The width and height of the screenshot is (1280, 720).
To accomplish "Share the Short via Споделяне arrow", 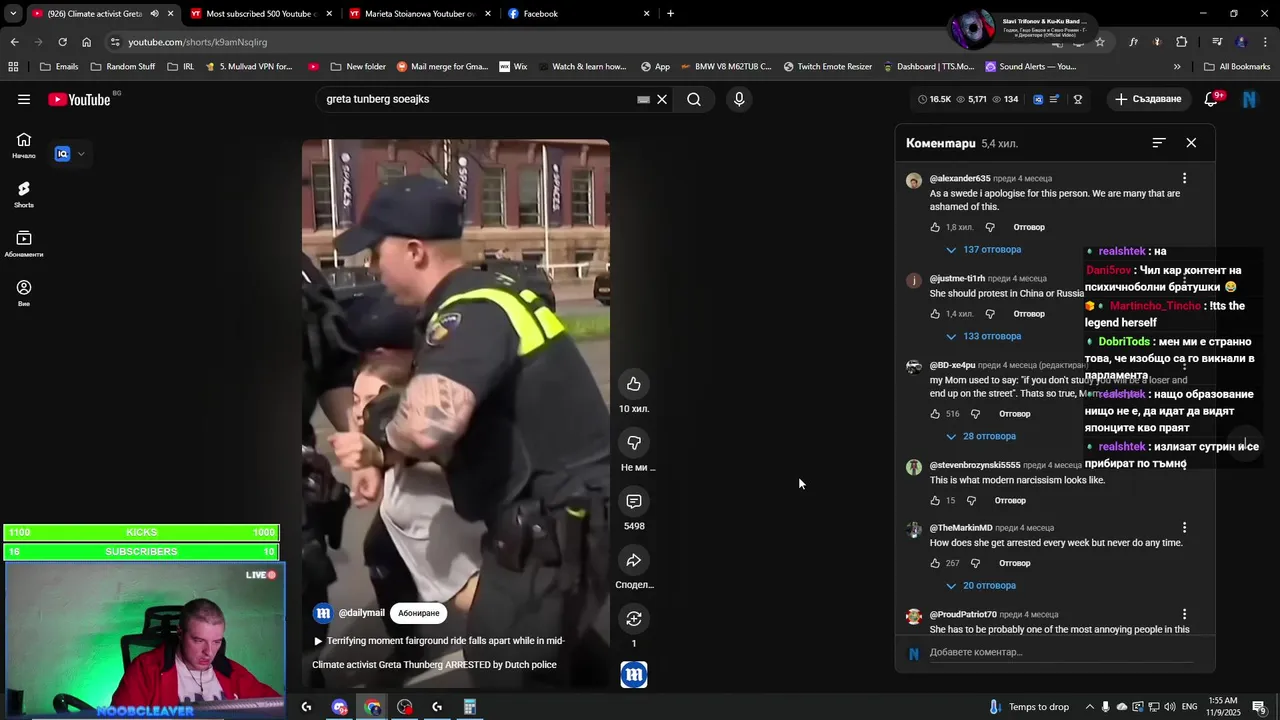I will click(x=634, y=560).
